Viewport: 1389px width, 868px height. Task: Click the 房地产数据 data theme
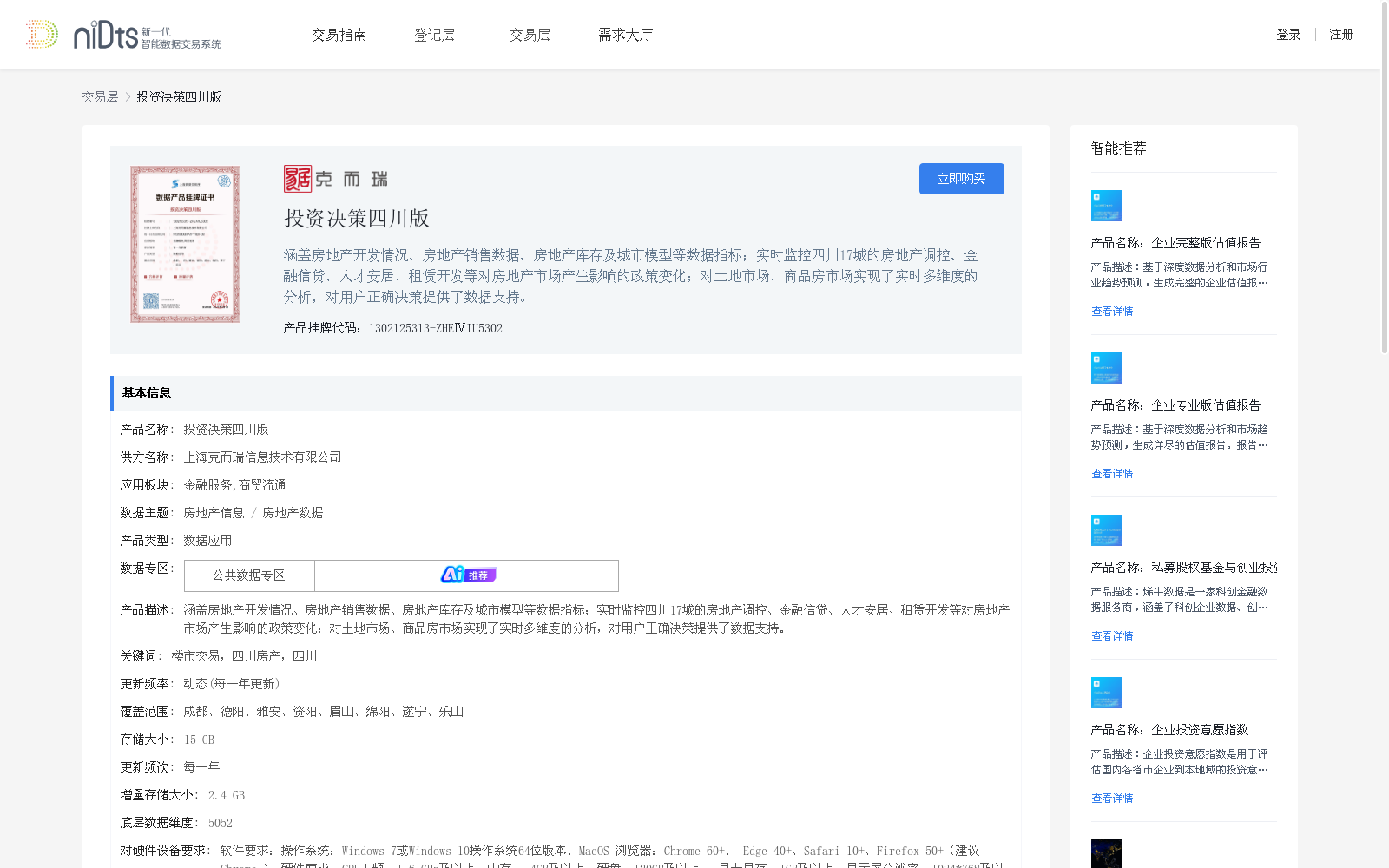click(293, 513)
